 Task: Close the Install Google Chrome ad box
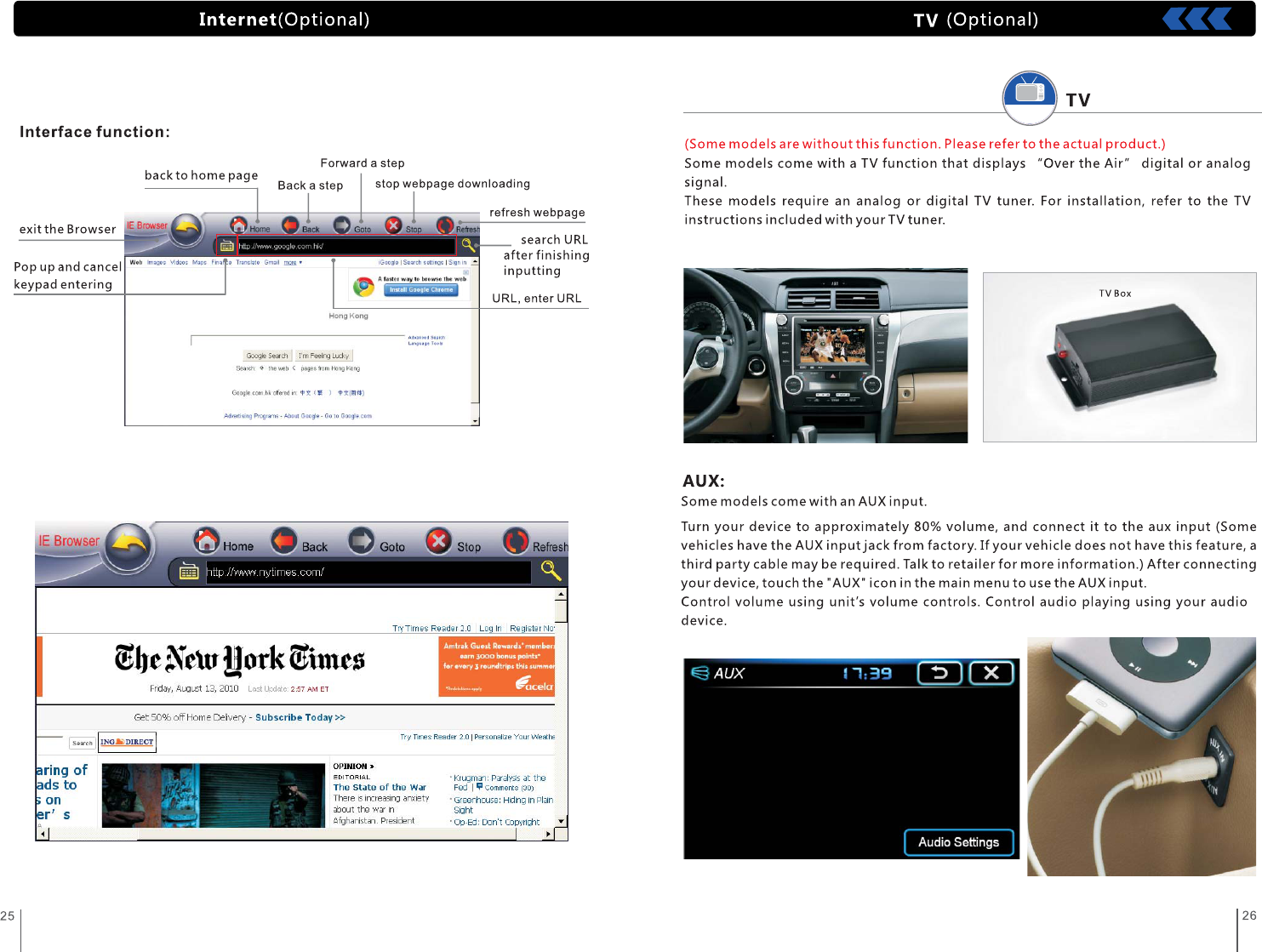pyautogui.click(x=465, y=272)
